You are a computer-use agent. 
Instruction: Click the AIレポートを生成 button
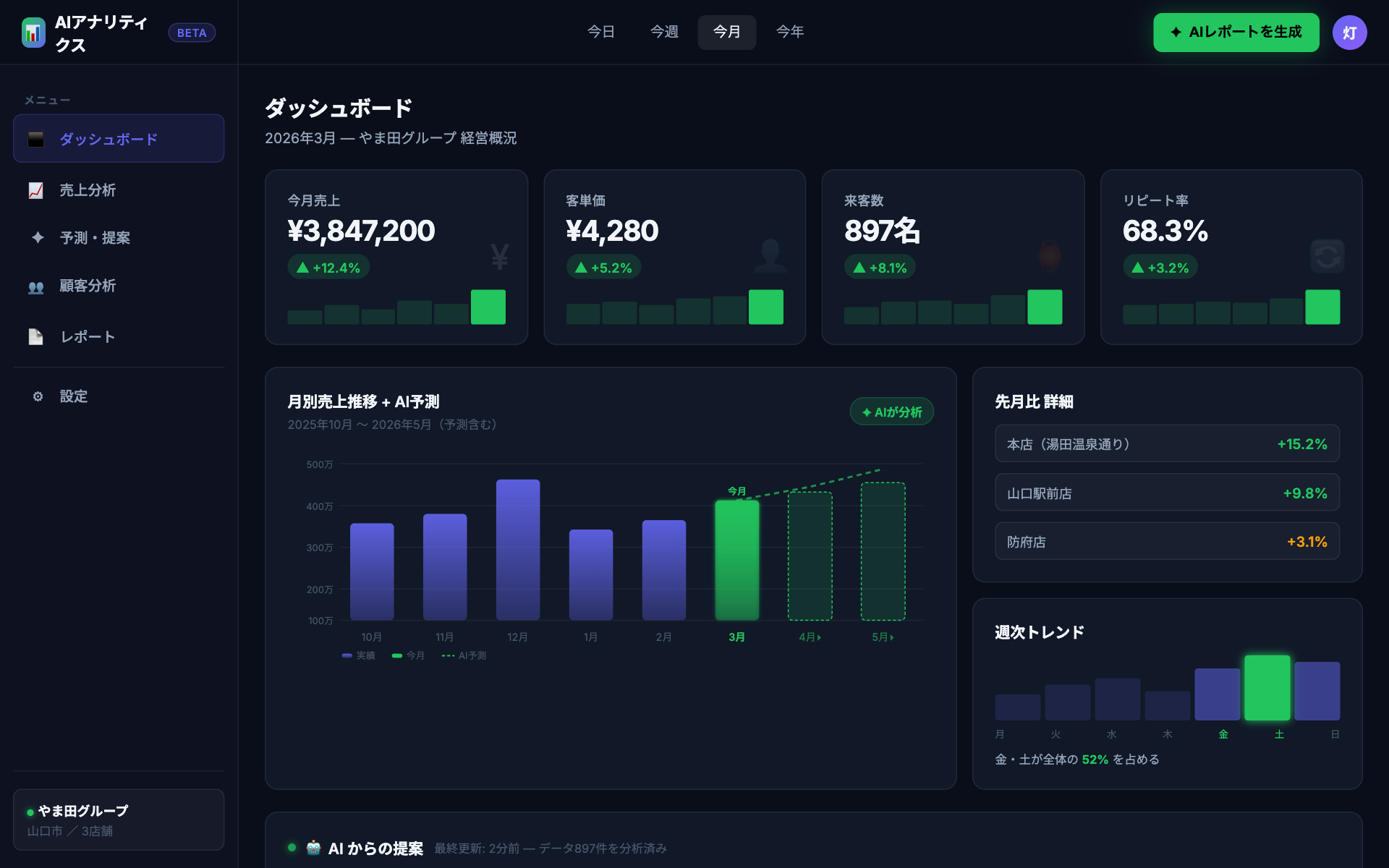coord(1236,32)
